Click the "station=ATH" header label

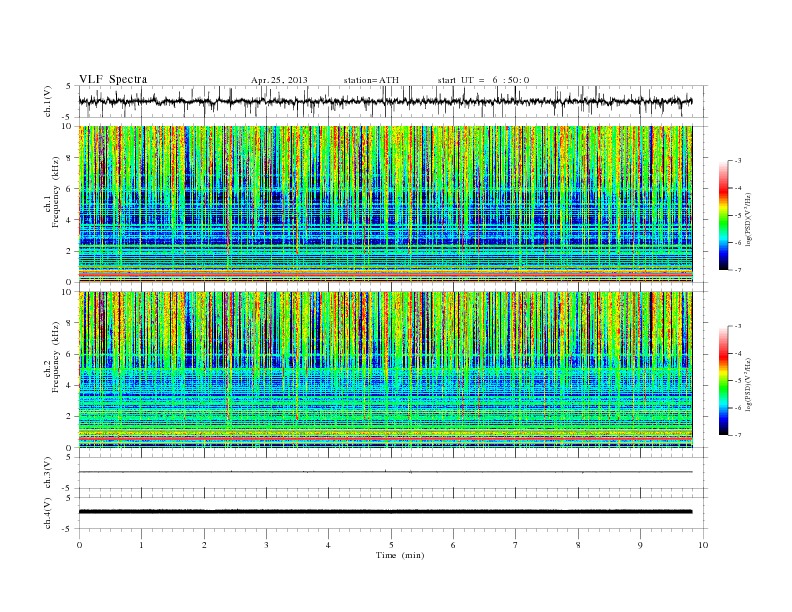click(371, 80)
